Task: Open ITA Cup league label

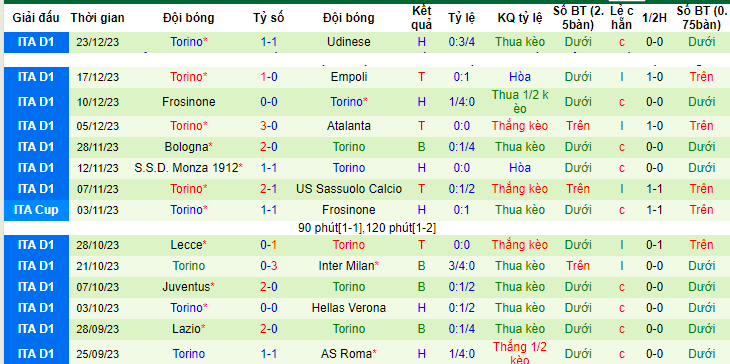Action: click(x=36, y=209)
